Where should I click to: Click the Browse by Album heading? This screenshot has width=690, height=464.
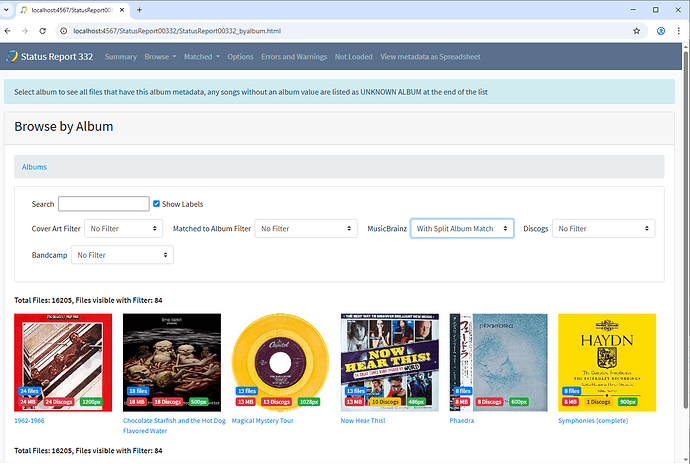pyautogui.click(x=64, y=127)
